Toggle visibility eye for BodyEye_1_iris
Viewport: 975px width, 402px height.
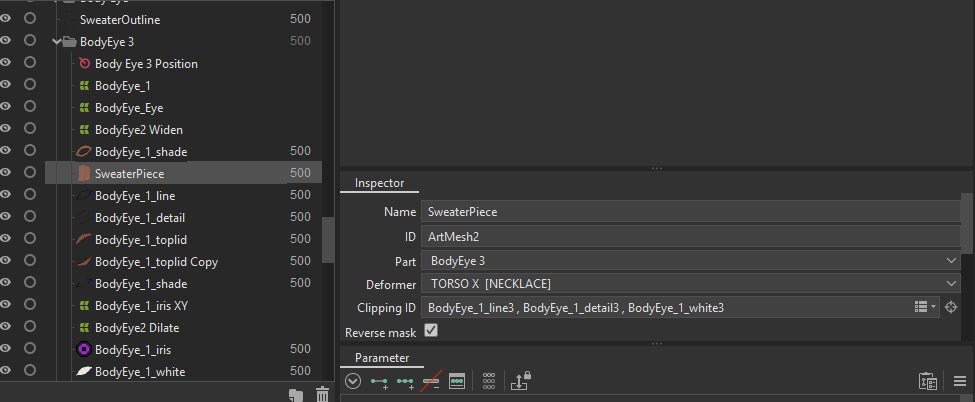(6, 348)
